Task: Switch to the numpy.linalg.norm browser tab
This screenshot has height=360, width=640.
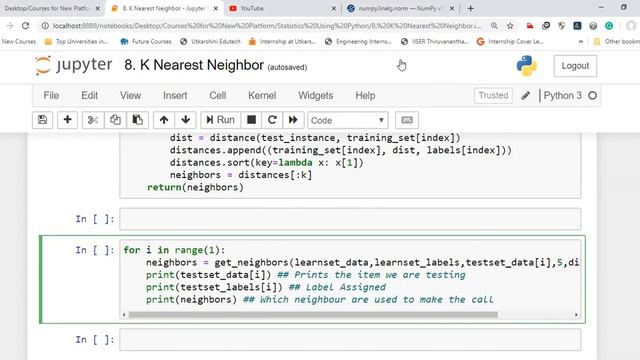Action: click(400, 8)
